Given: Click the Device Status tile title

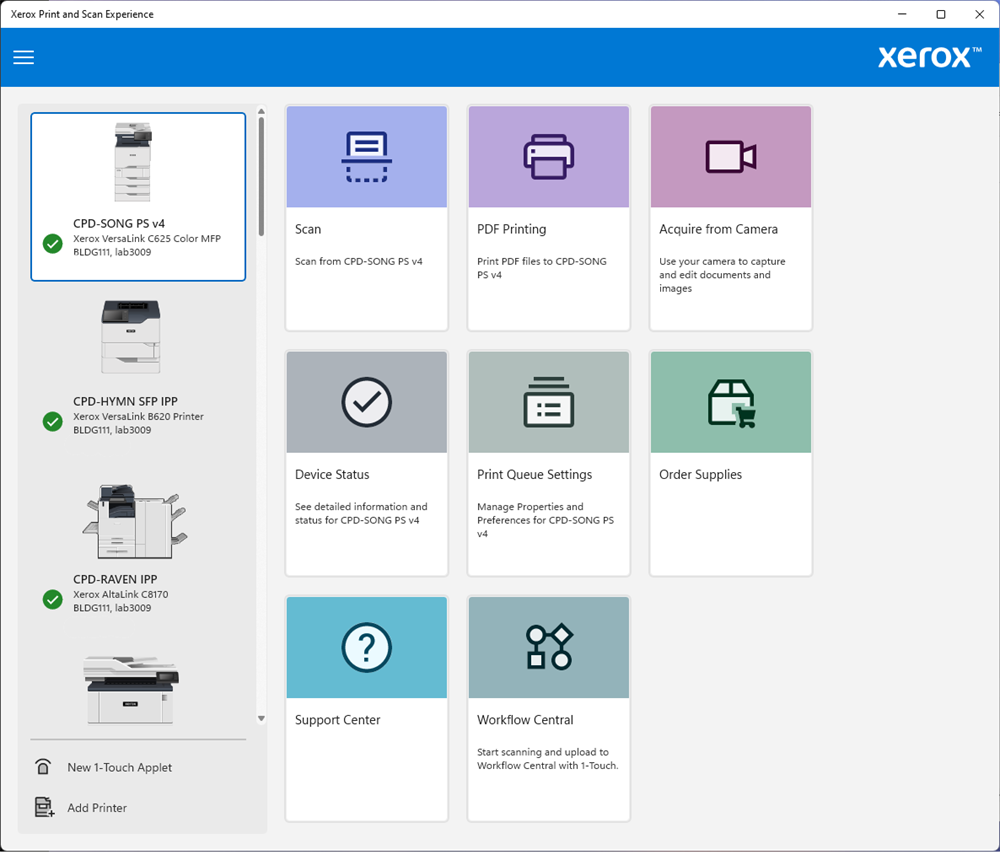Looking at the screenshot, I should click(332, 474).
